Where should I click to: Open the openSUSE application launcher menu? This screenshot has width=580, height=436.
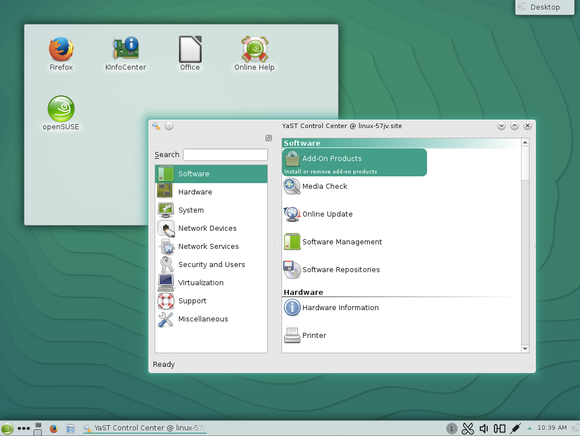(x=7, y=428)
